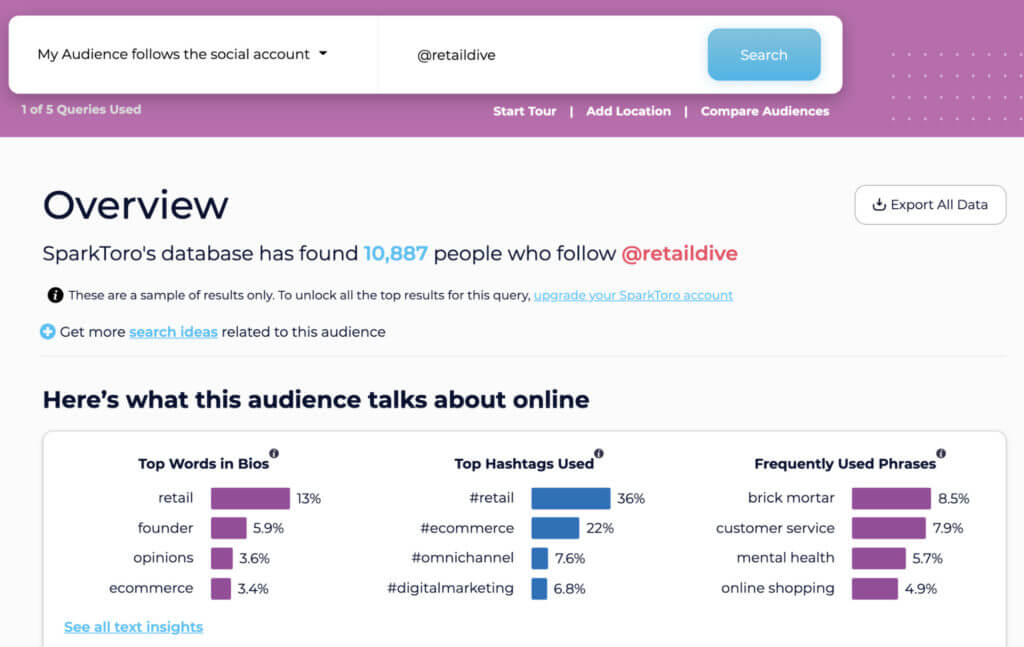Click See all text insights
Image resolution: width=1024 pixels, height=647 pixels.
click(x=133, y=627)
